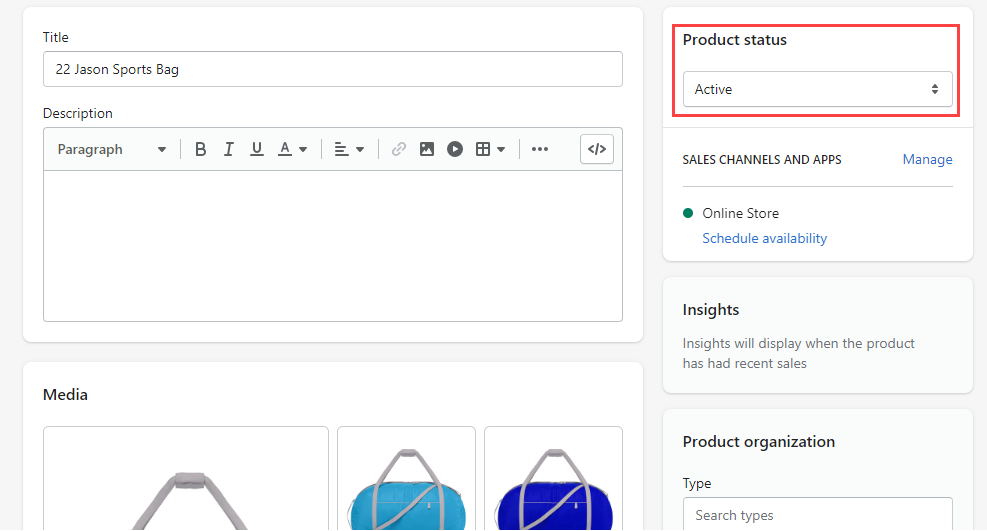Apply italic formatting in description editor
This screenshot has width=987, height=531.
[228, 149]
